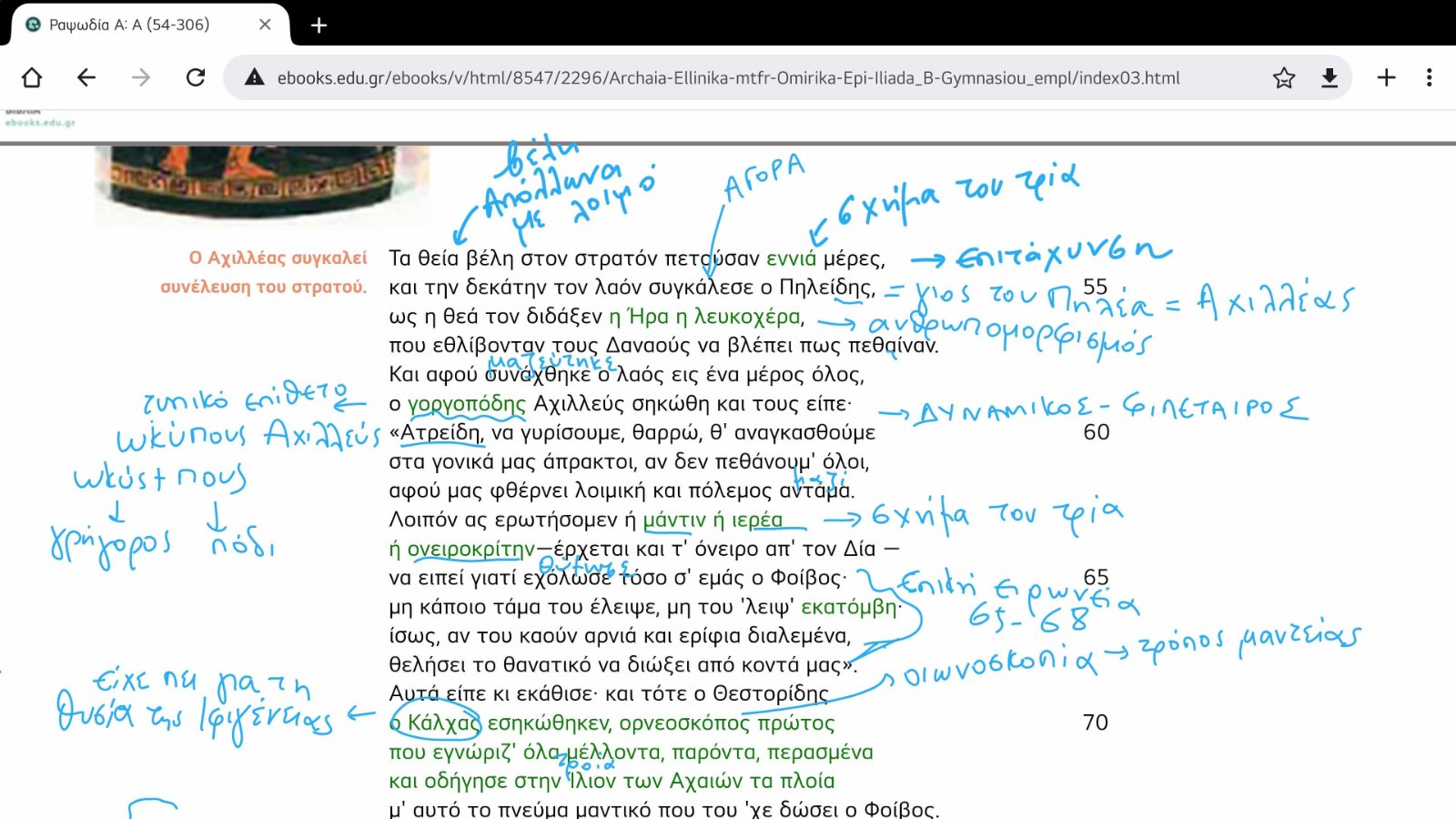Click the green word ονειροκρίτην
Screen dimensions: 1456x819
click(x=470, y=550)
